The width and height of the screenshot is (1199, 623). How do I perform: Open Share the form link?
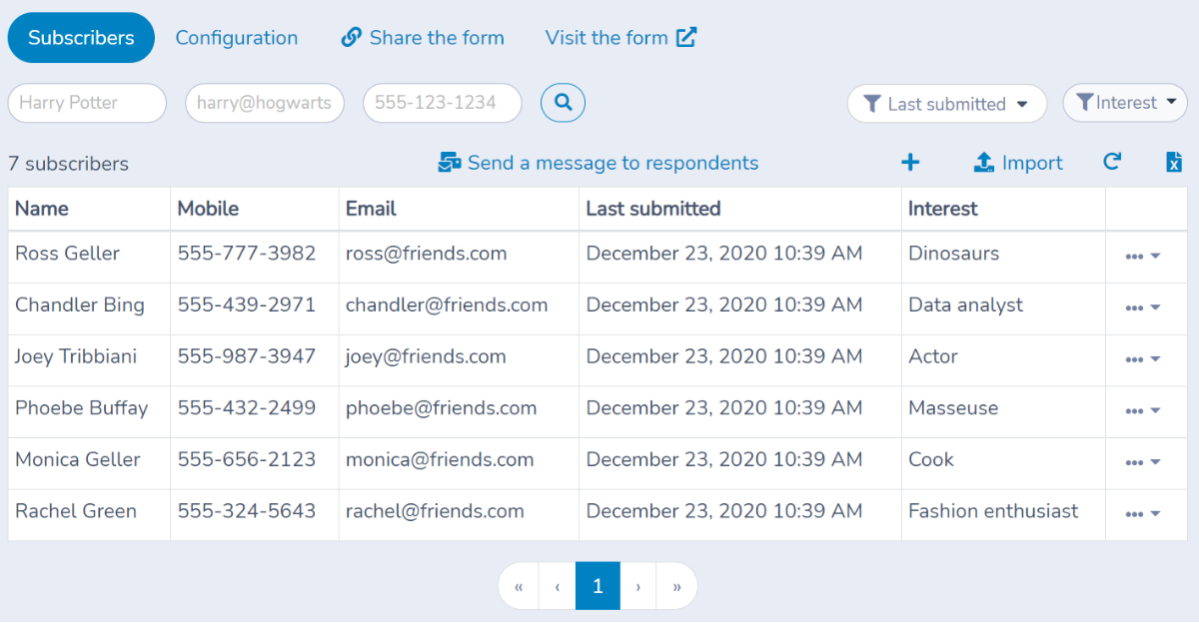click(x=422, y=37)
